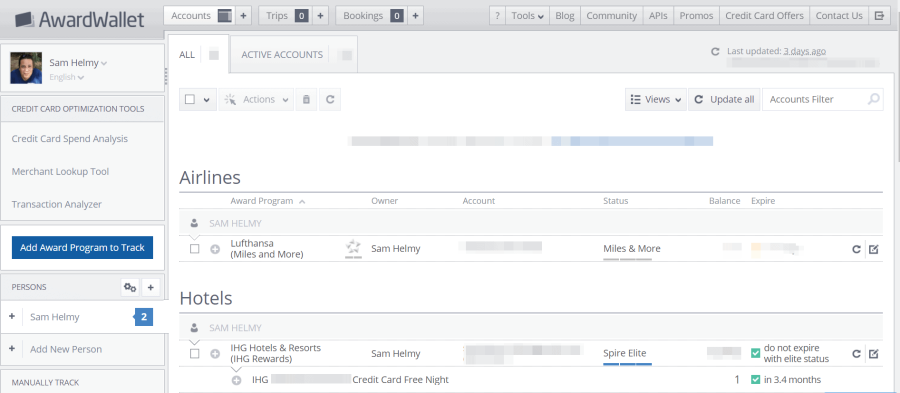Click the AwardWallet logo
The image size is (900, 393).
tap(79, 20)
